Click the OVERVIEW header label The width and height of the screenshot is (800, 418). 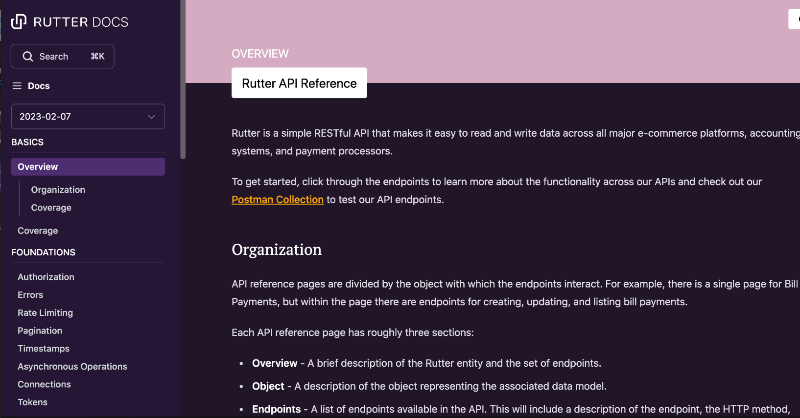260,54
